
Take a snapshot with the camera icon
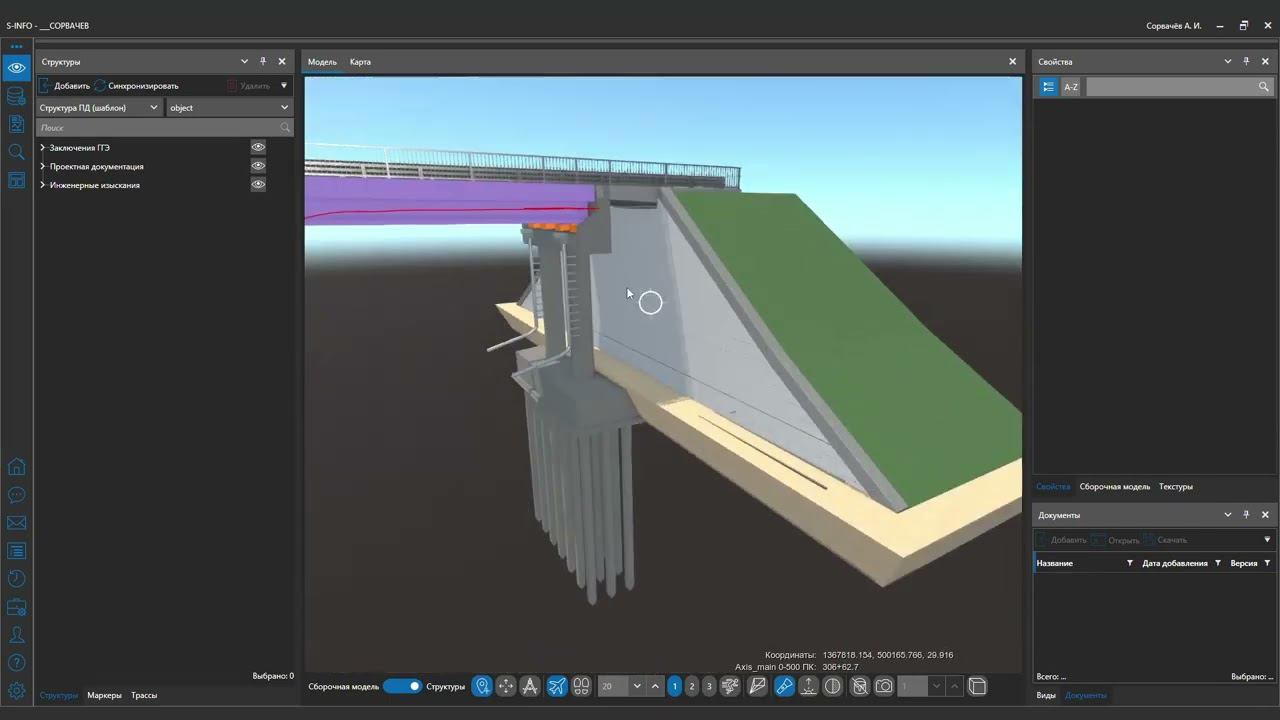pyautogui.click(x=884, y=686)
